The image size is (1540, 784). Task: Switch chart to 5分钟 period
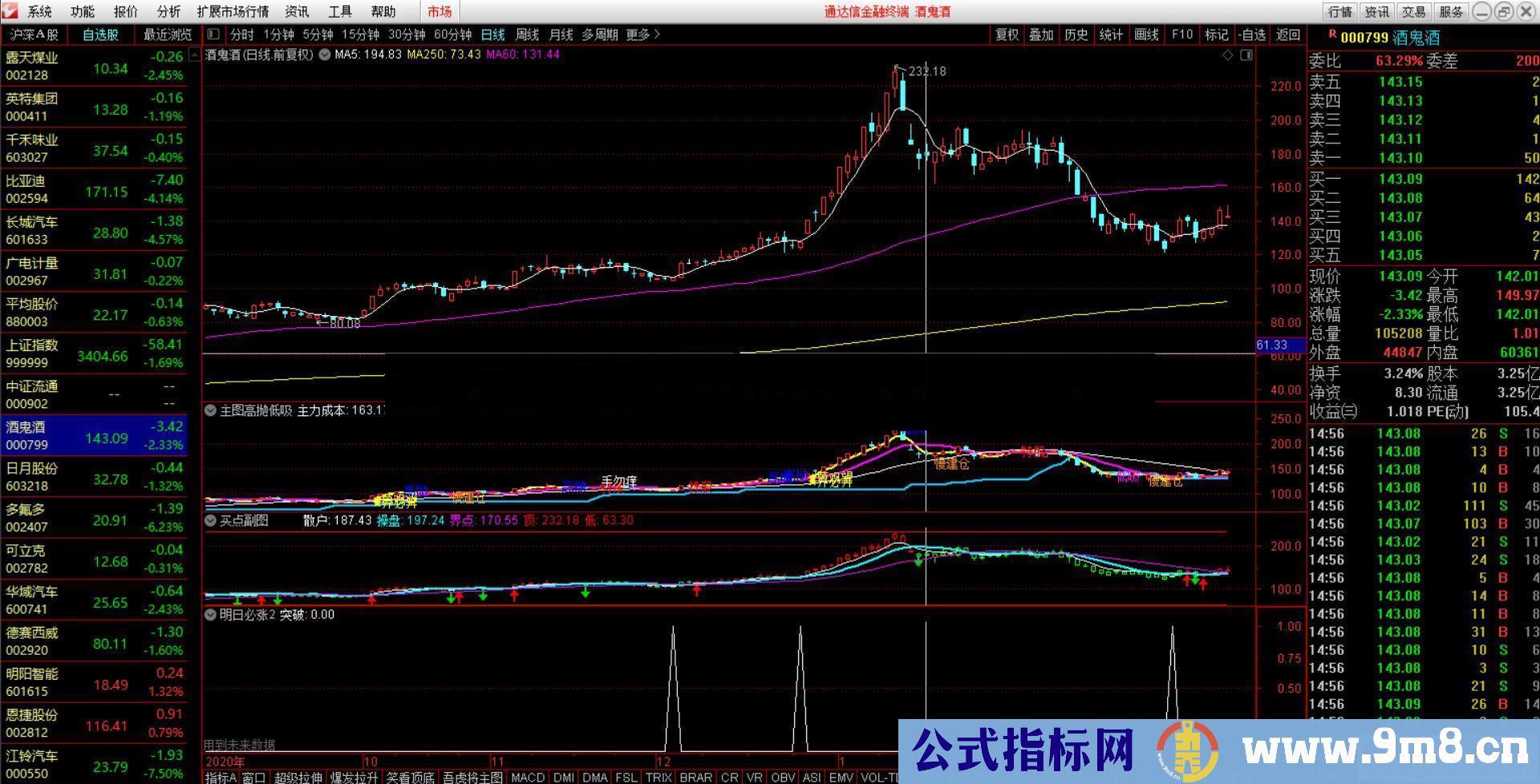318,34
